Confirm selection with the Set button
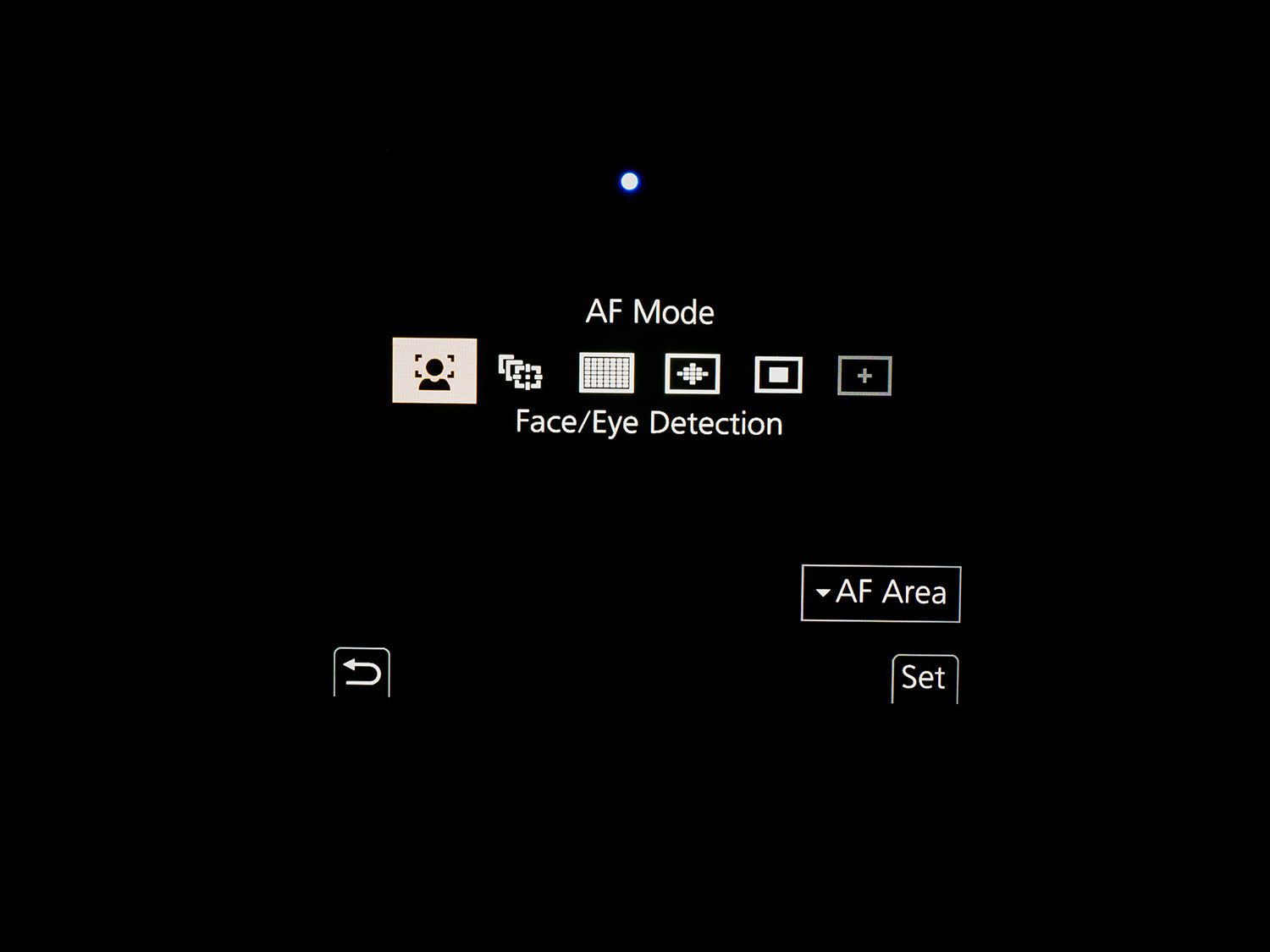 coord(925,679)
